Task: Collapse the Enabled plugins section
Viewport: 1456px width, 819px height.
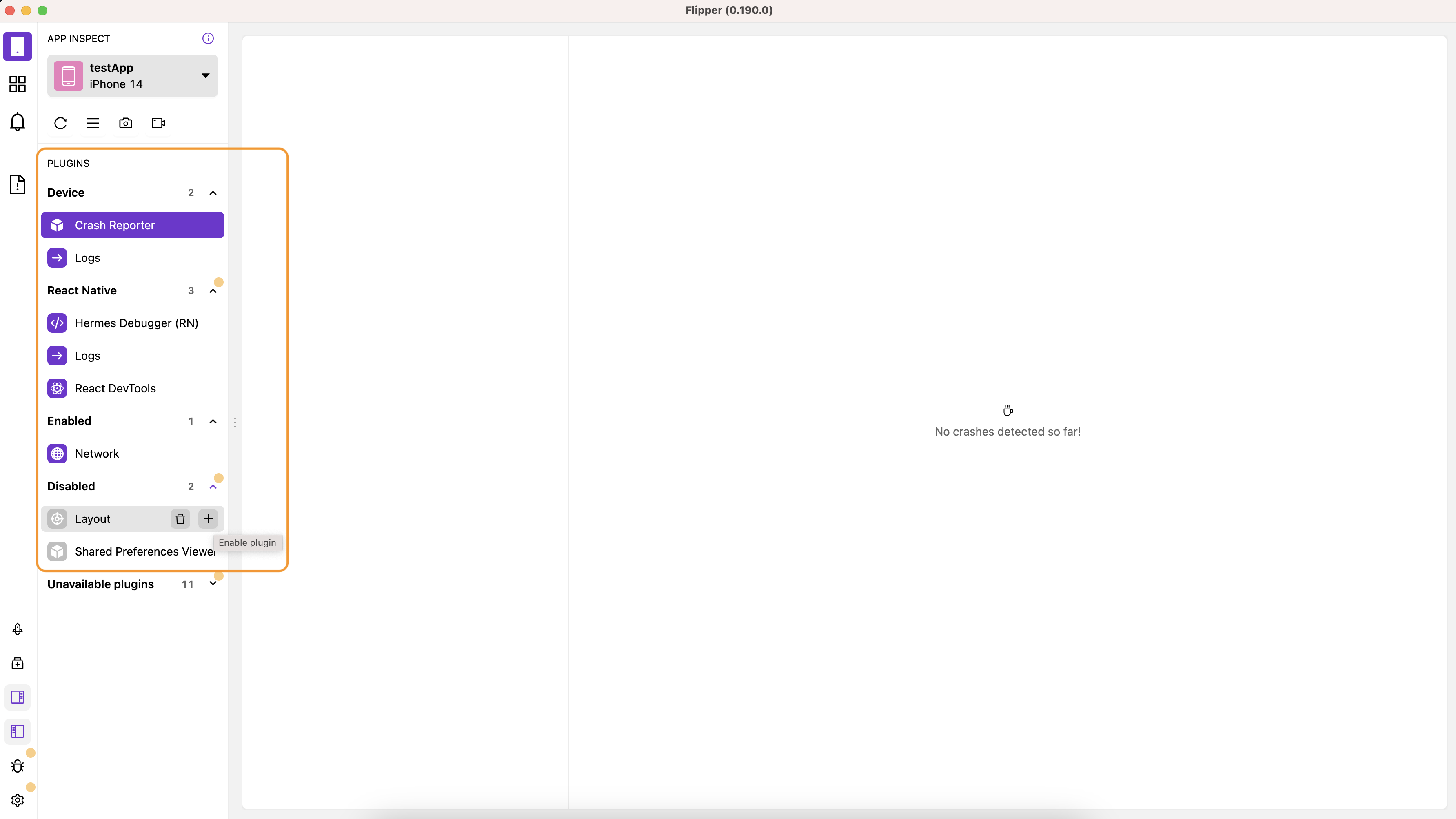Action: pos(213,421)
